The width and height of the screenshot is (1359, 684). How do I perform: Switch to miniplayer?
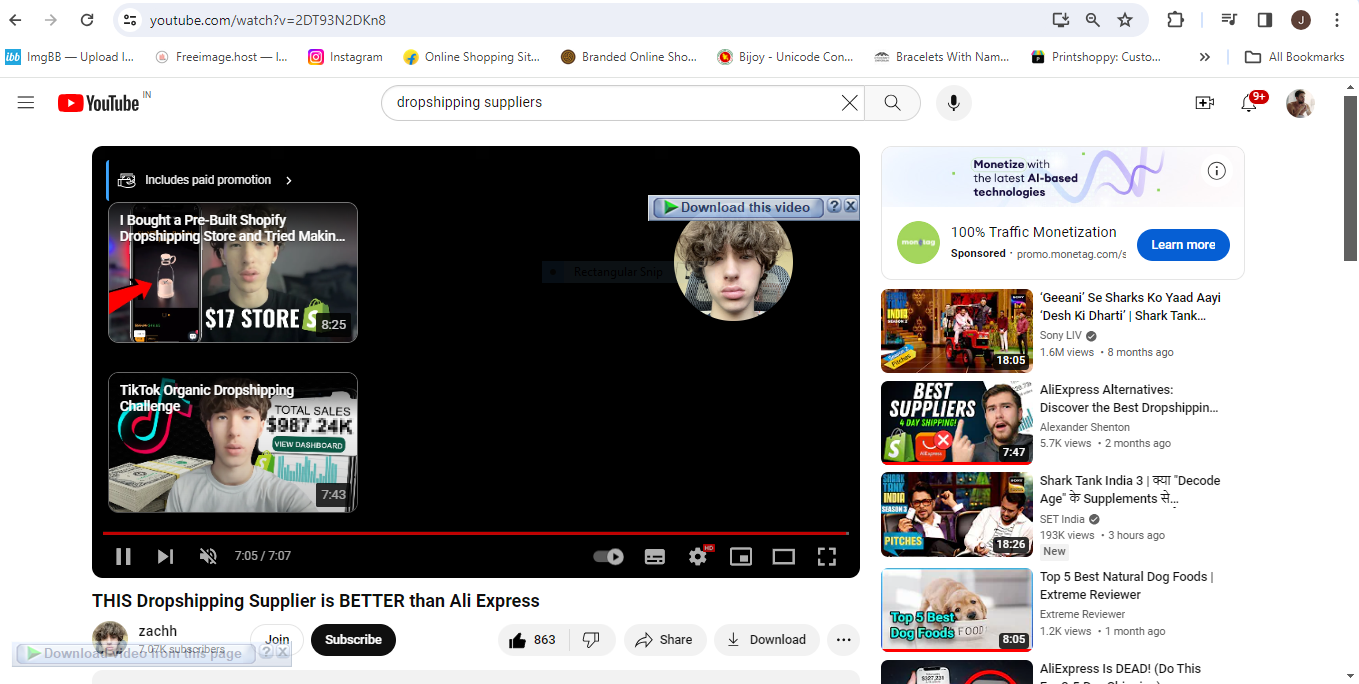click(x=741, y=557)
